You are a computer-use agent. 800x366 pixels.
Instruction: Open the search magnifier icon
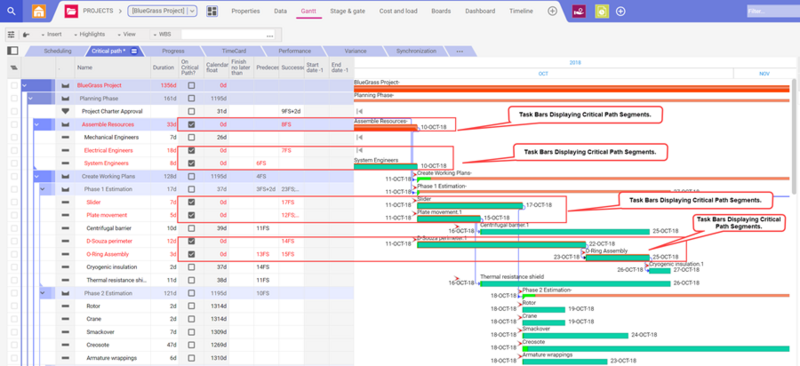11,11
